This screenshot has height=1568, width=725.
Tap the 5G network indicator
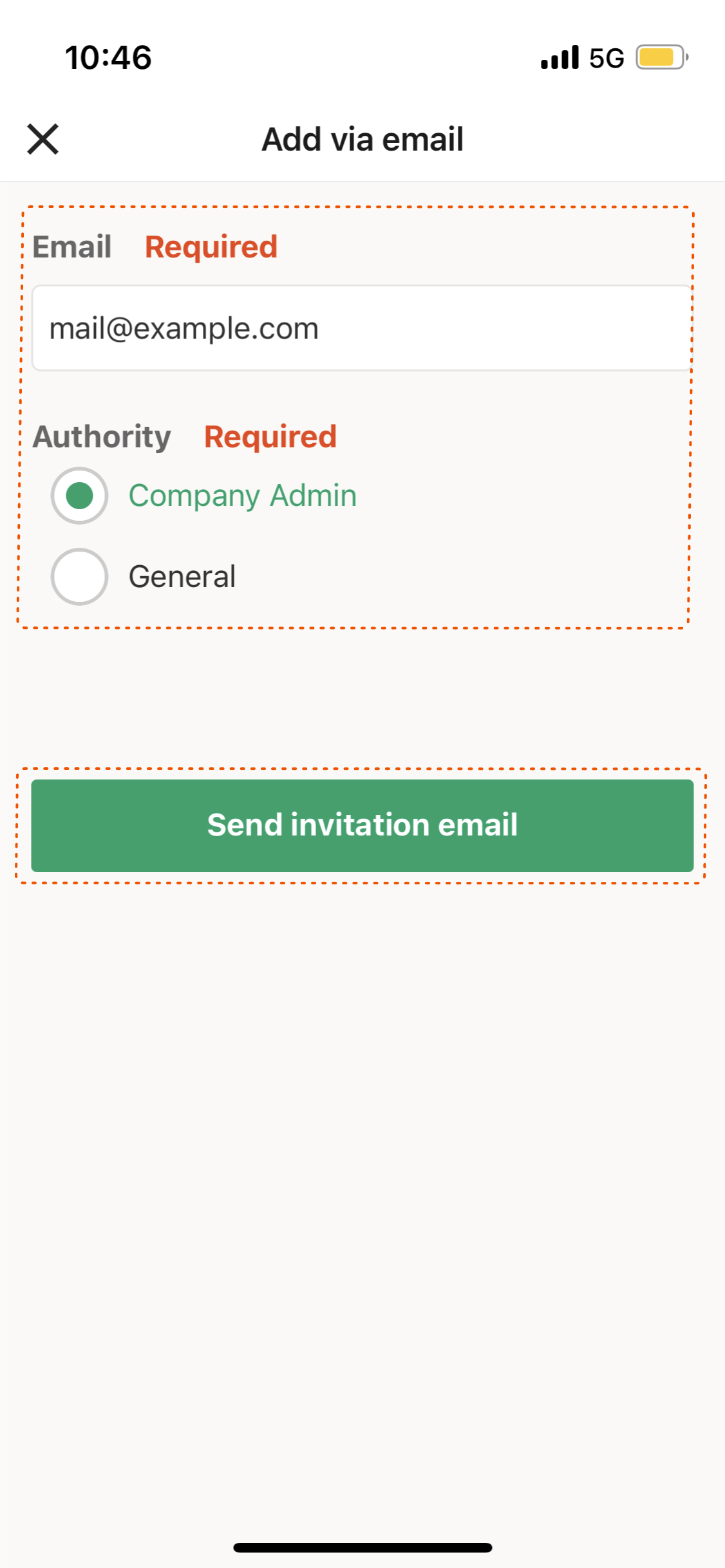pyautogui.click(x=607, y=59)
